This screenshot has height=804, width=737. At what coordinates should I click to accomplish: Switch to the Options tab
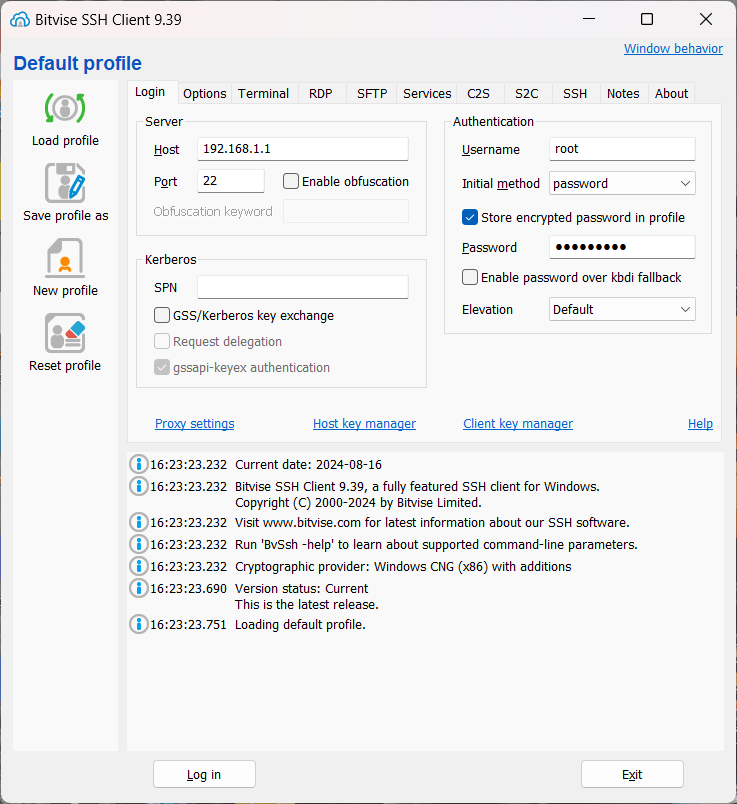tap(205, 94)
